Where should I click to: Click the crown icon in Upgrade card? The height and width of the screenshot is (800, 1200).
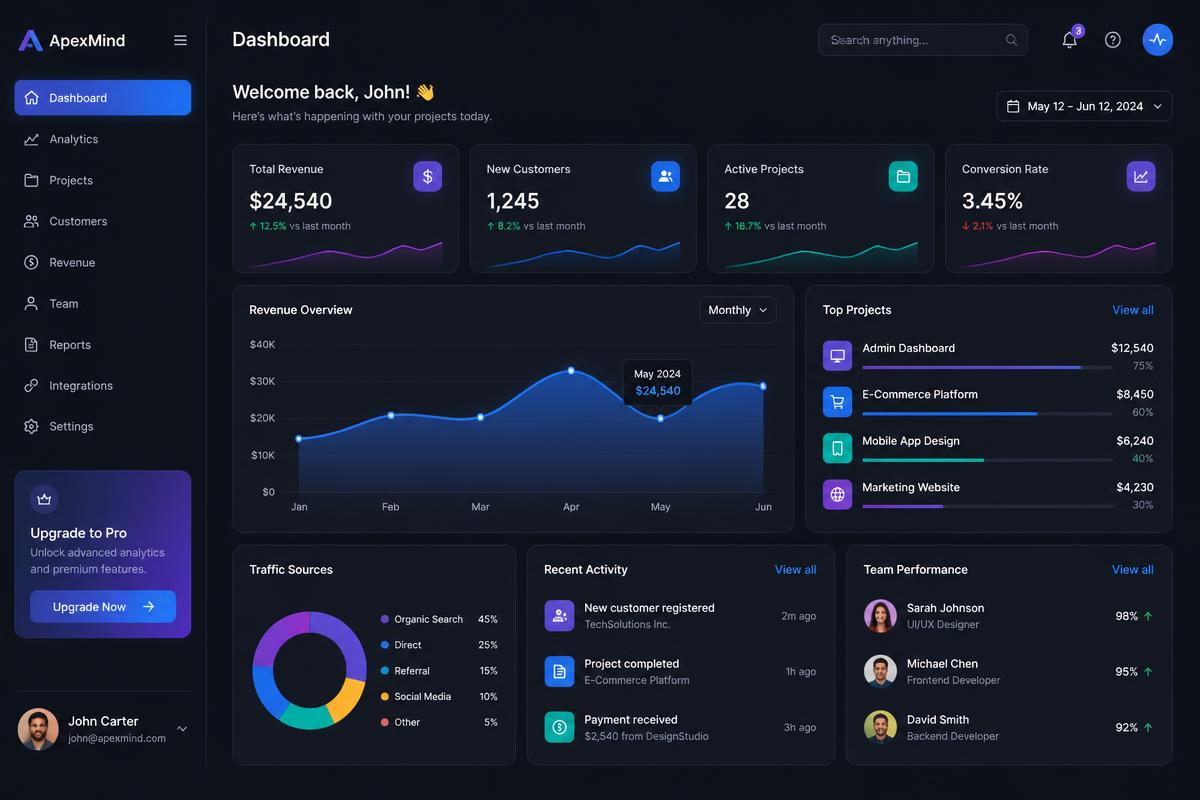point(44,499)
